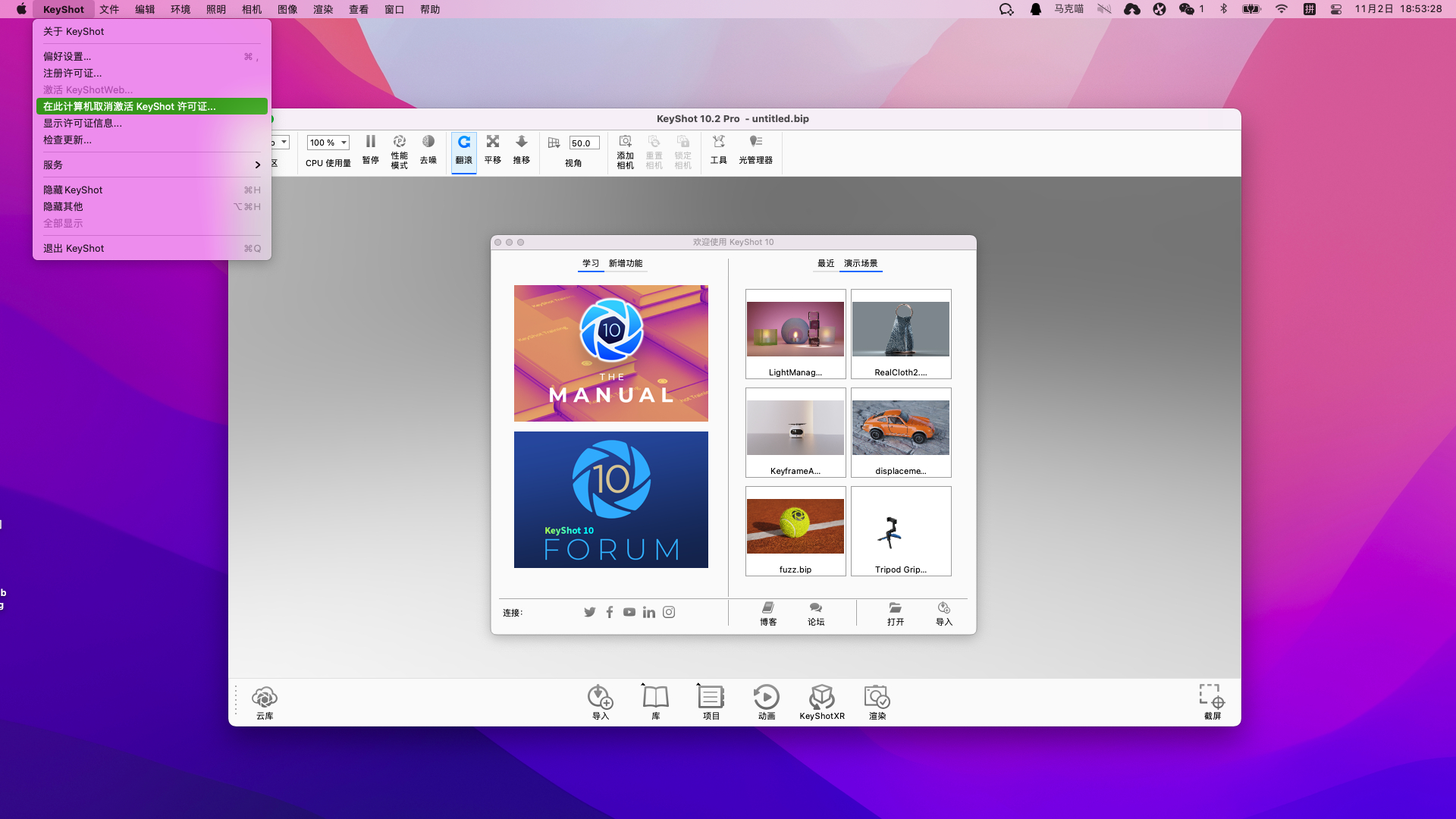This screenshot has width=1456, height=819.
Task: Click the Tumble (翻滚) camera tool icon
Action: pyautogui.click(x=463, y=149)
